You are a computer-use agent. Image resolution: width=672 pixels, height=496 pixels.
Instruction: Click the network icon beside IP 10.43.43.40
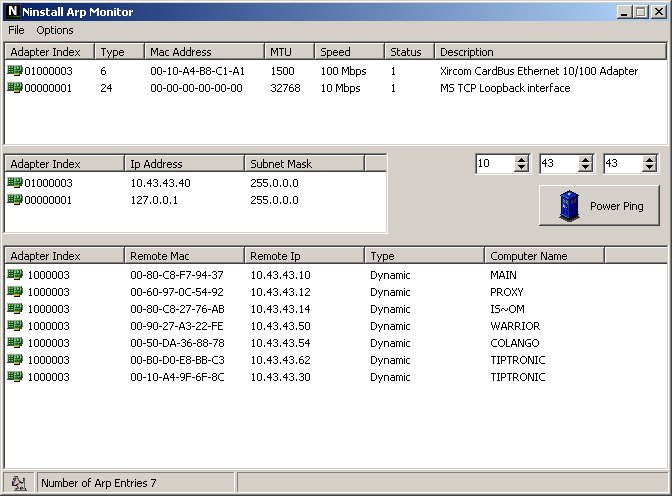[15, 183]
